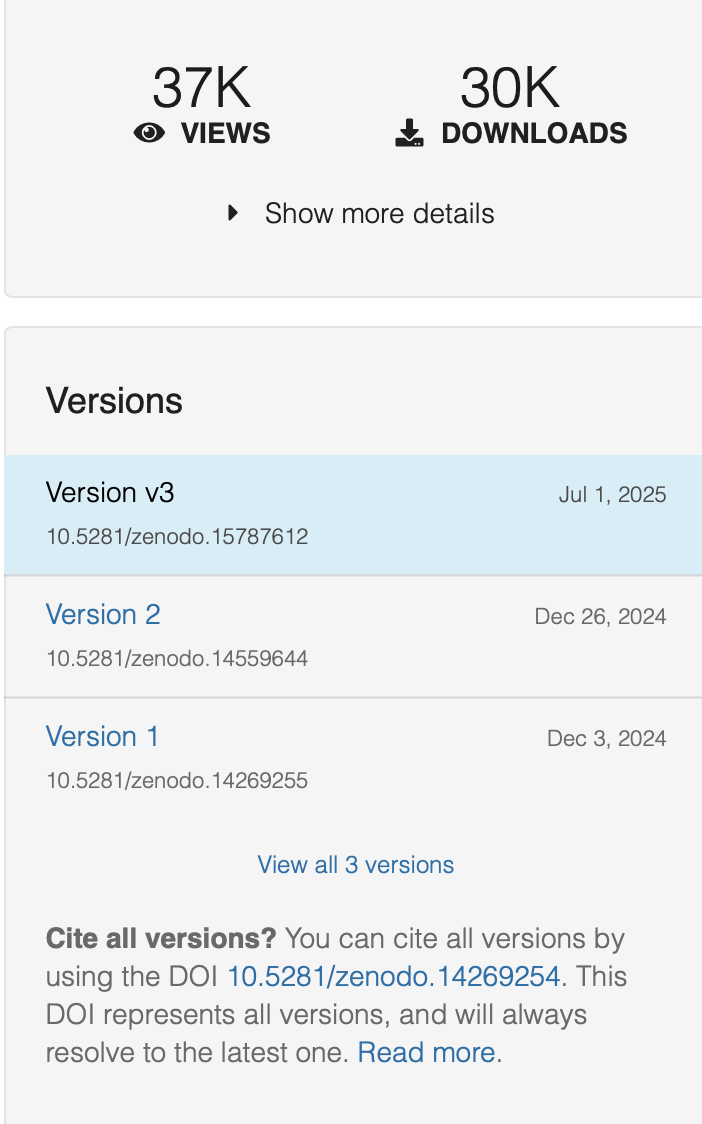Image resolution: width=702 pixels, height=1124 pixels.
Task: Click DOI 10.5281/zenodo.14559644 under Version 2
Action: click(x=177, y=659)
